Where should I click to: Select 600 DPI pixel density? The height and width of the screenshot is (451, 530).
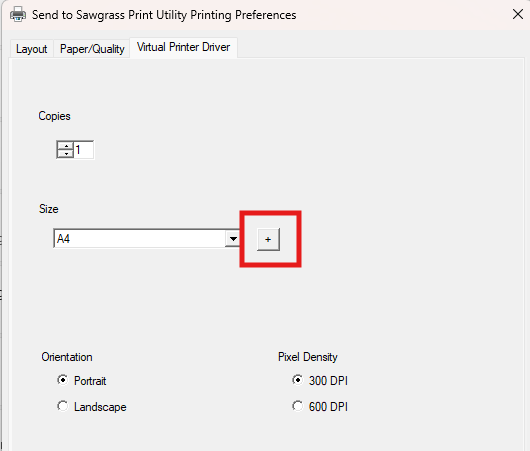(297, 406)
